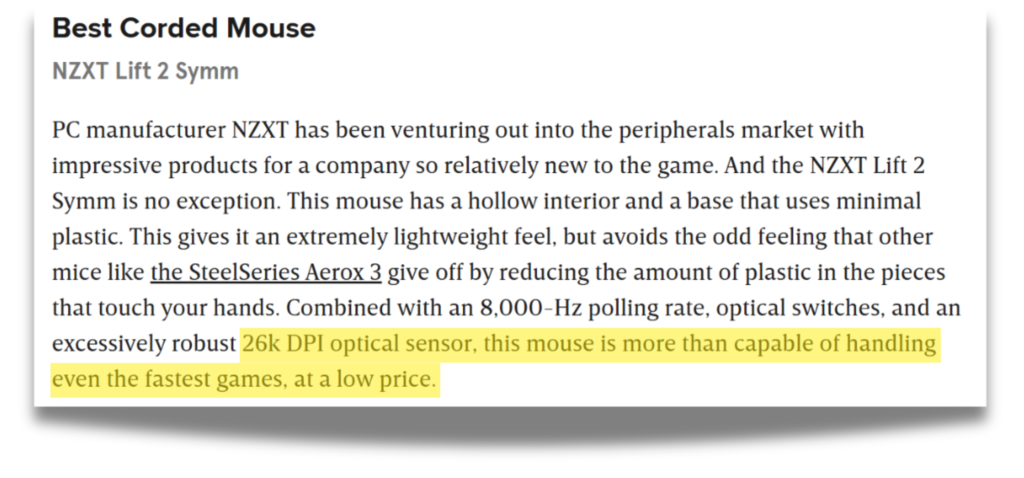Click the words 'PC manufacturer' in paragraph

(138, 130)
